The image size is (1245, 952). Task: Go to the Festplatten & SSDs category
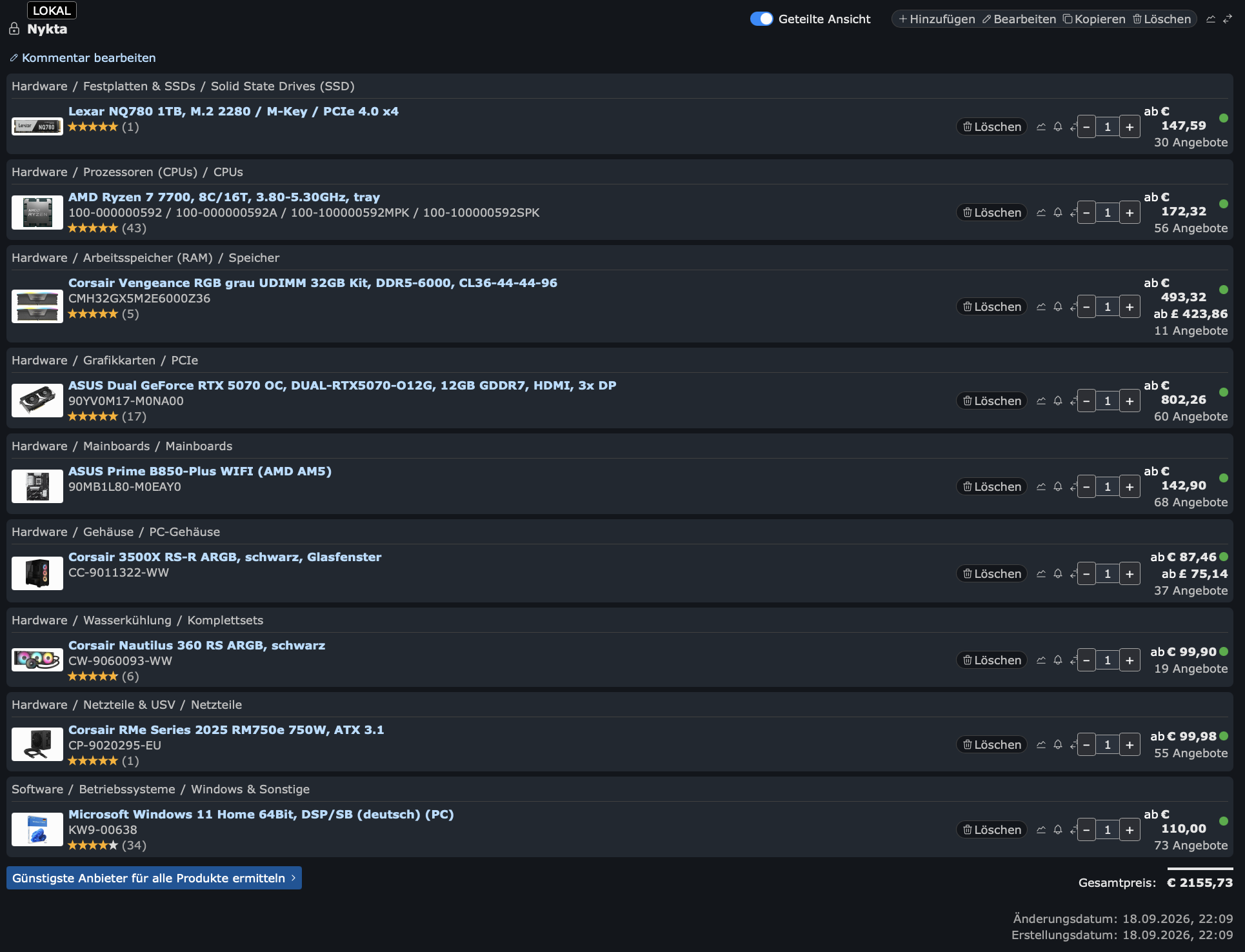coord(139,86)
